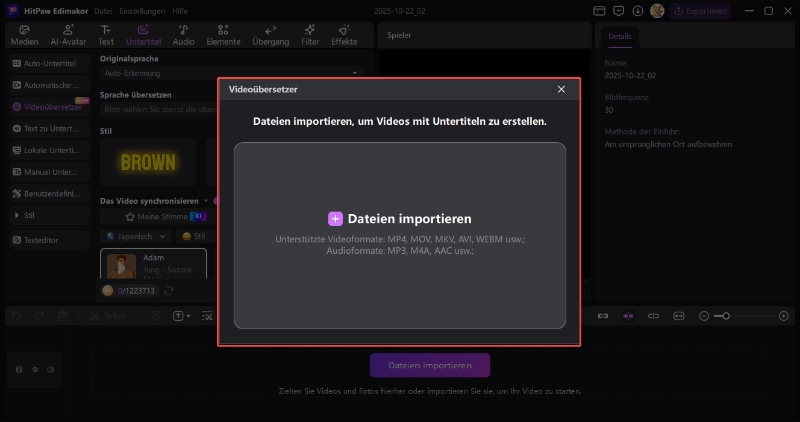Screen dimensions: 800x422
Task: Click Dateien importieren in the dialog
Action: pyautogui.click(x=399, y=218)
